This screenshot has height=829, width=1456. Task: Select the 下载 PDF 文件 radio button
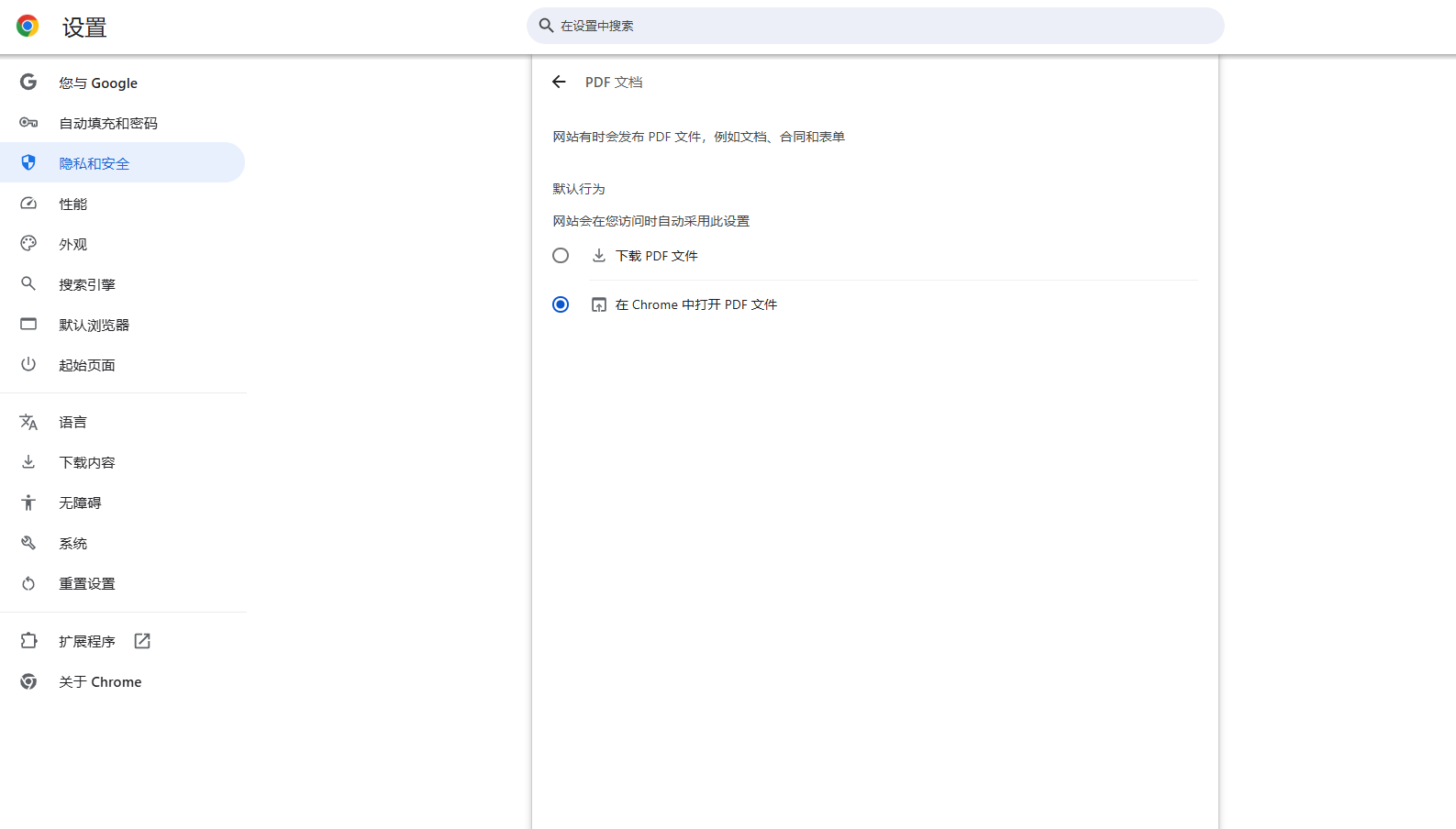click(561, 256)
